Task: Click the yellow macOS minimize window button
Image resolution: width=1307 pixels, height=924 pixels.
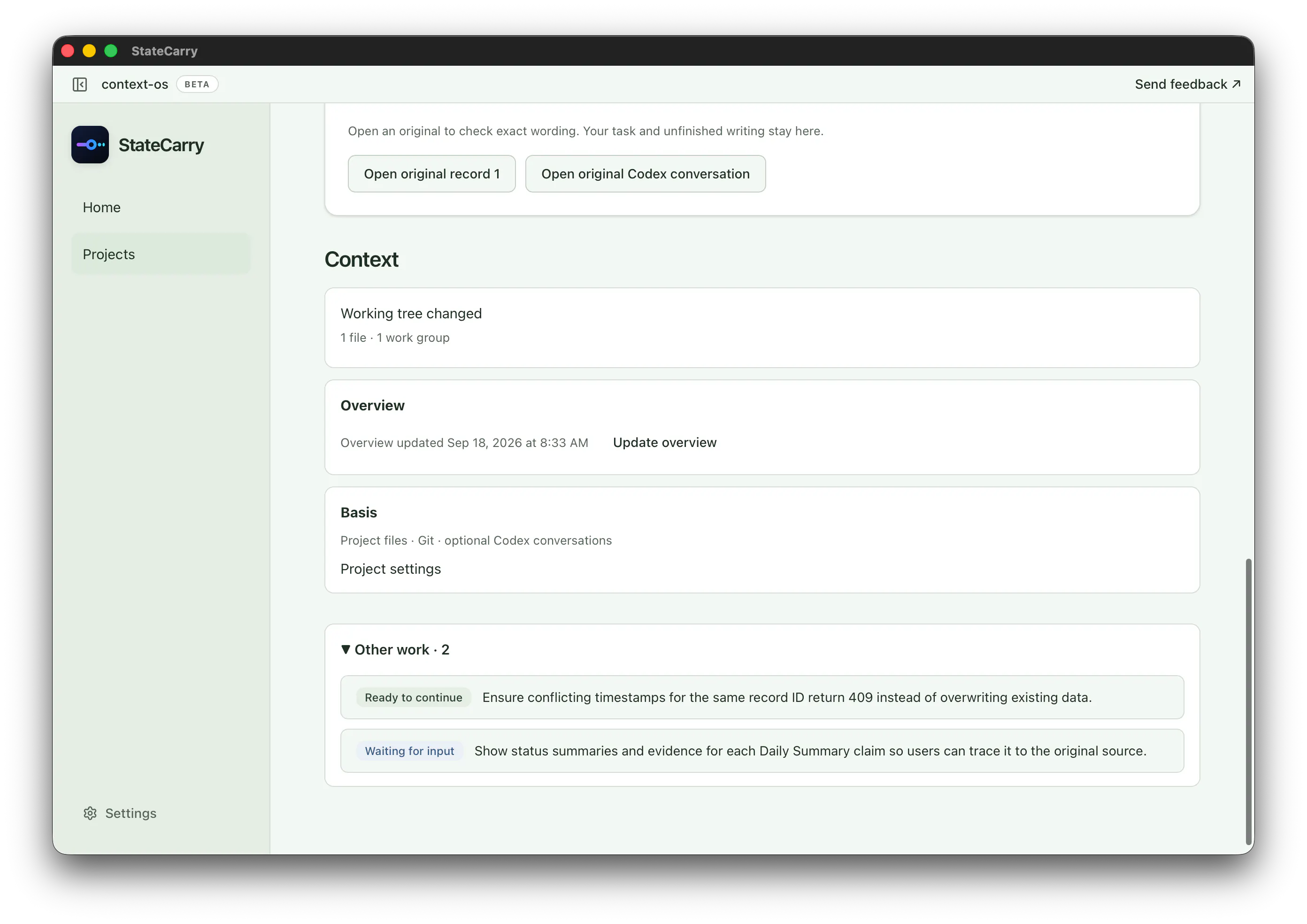Action: (89, 51)
